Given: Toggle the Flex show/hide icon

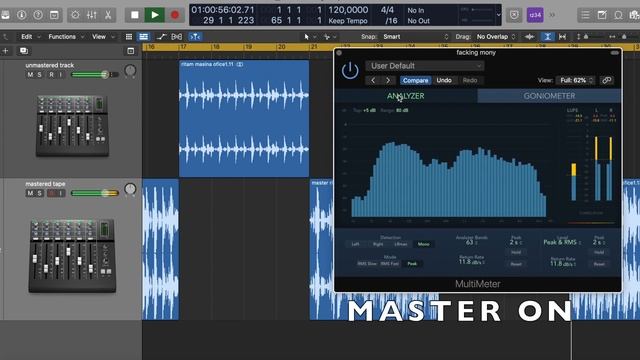Looking at the screenshot, I should [x=177, y=37].
